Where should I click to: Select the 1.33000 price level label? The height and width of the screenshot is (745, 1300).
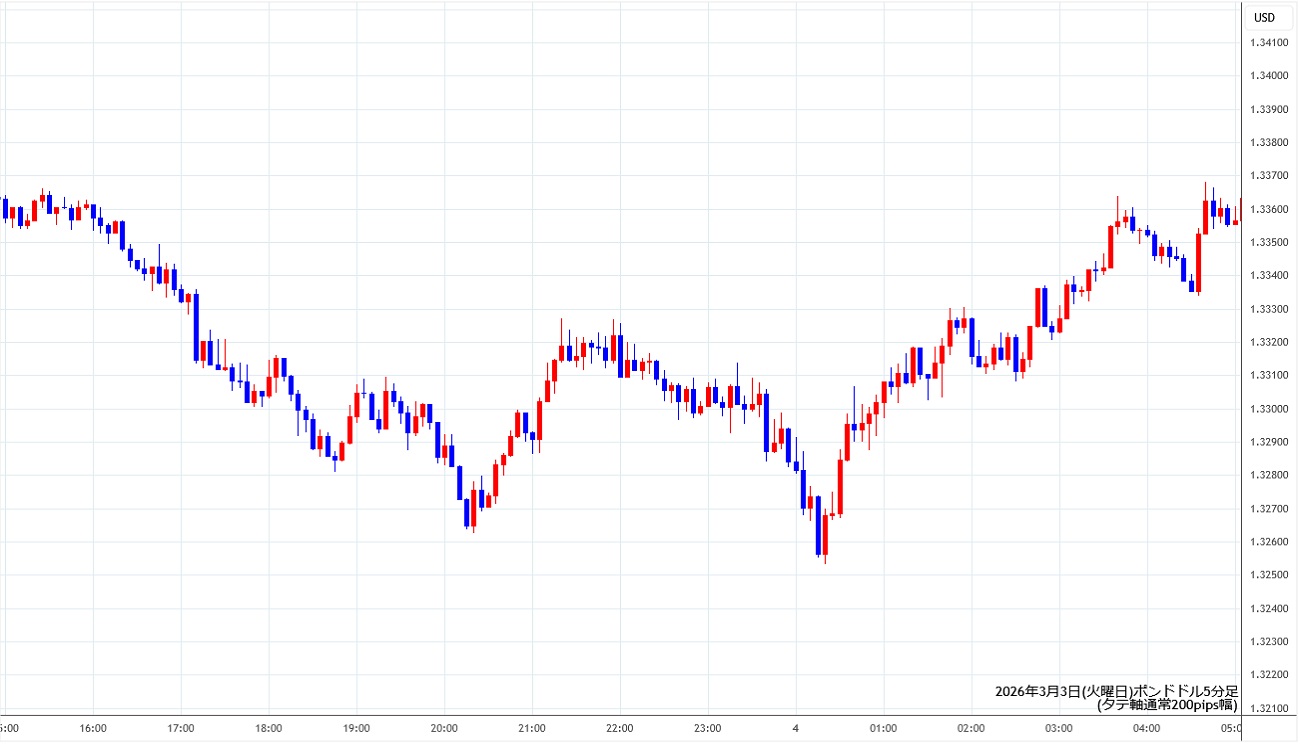point(1268,408)
